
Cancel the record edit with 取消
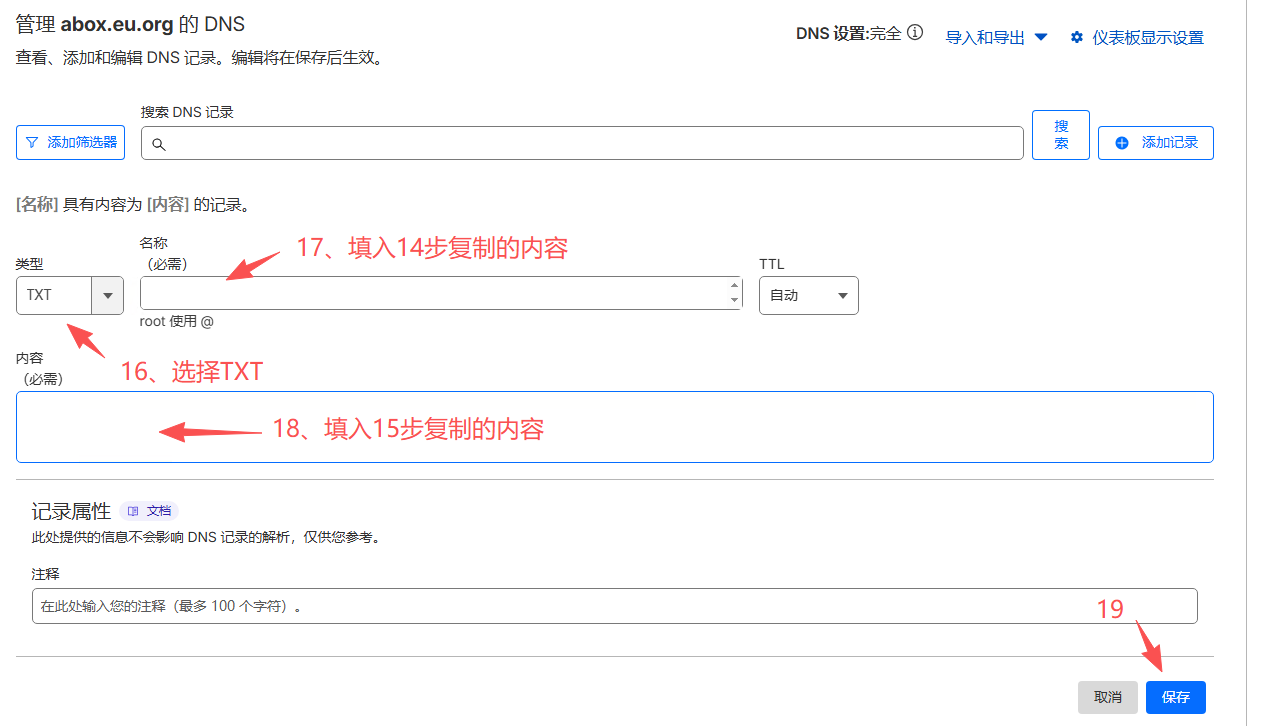[x=1107, y=697]
